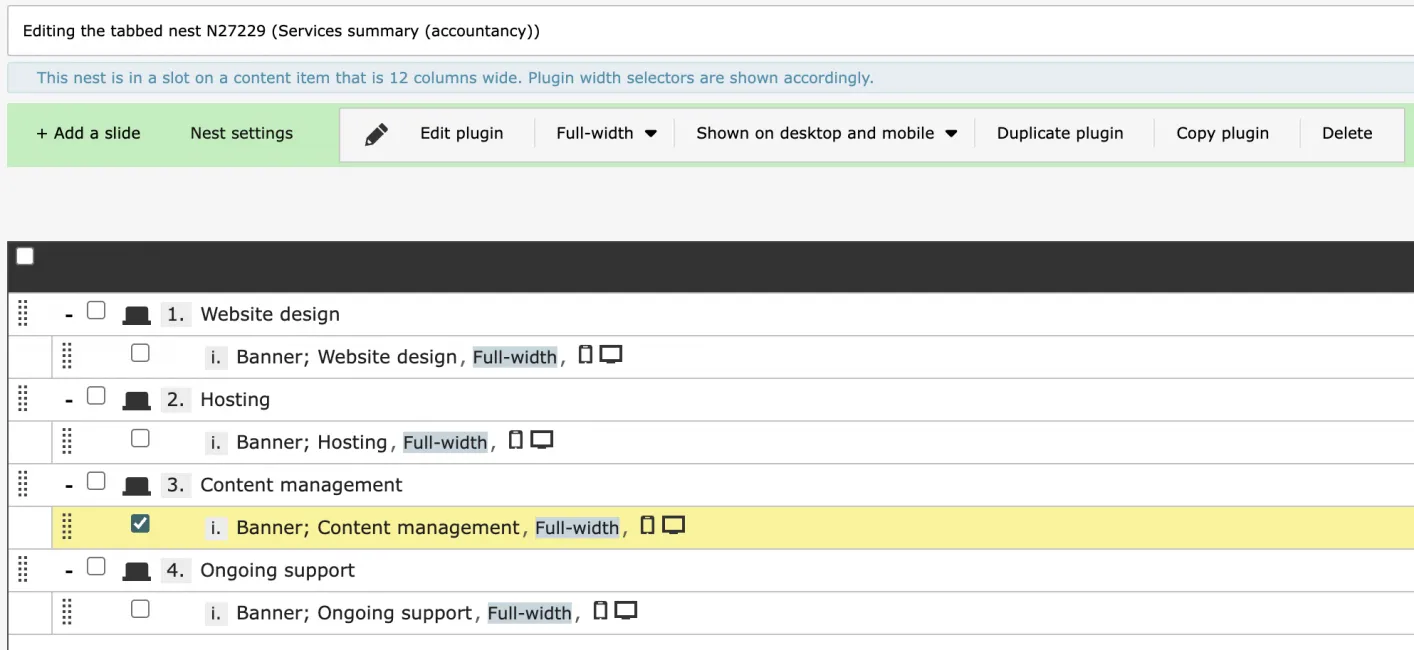Click Duplicate plugin in the toolbar
Screen dimensions: 1414x650
(1060, 132)
